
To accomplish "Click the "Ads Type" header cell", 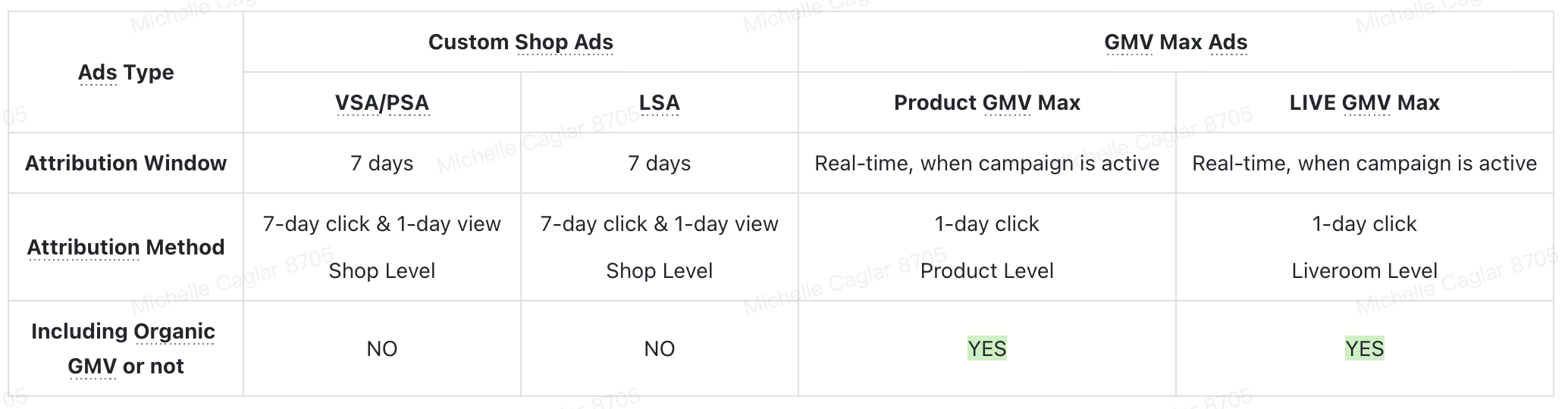I will pos(126,73).
